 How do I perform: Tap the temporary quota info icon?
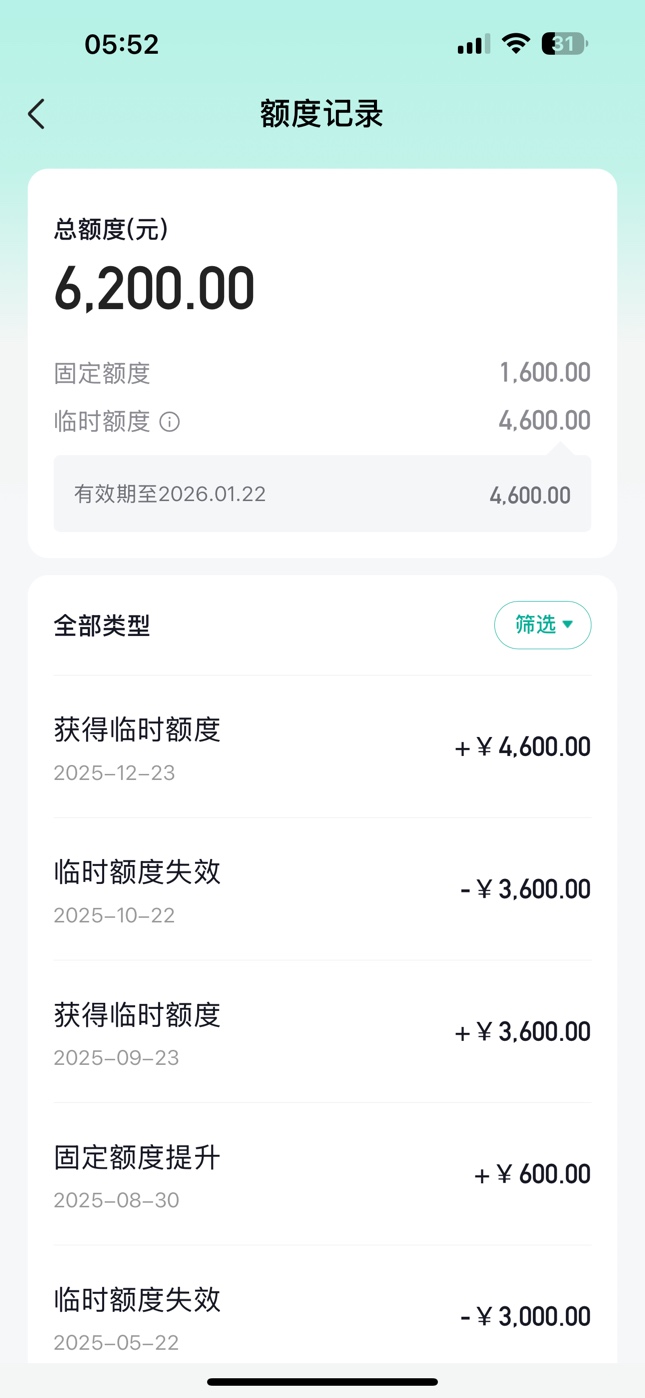point(170,422)
